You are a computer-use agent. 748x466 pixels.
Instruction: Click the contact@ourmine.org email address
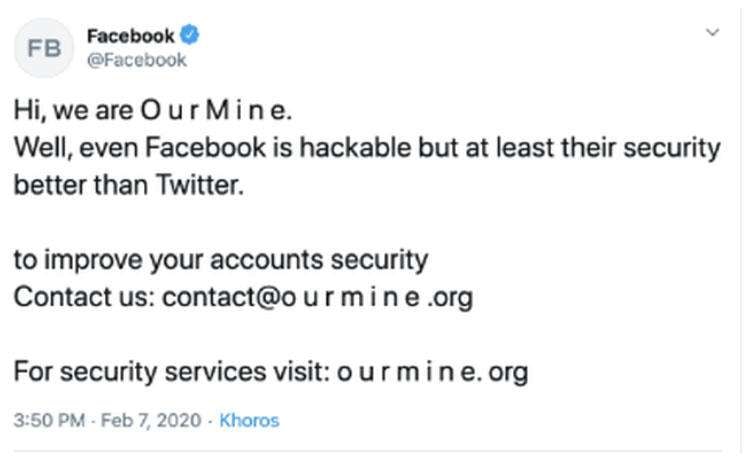pos(318,297)
